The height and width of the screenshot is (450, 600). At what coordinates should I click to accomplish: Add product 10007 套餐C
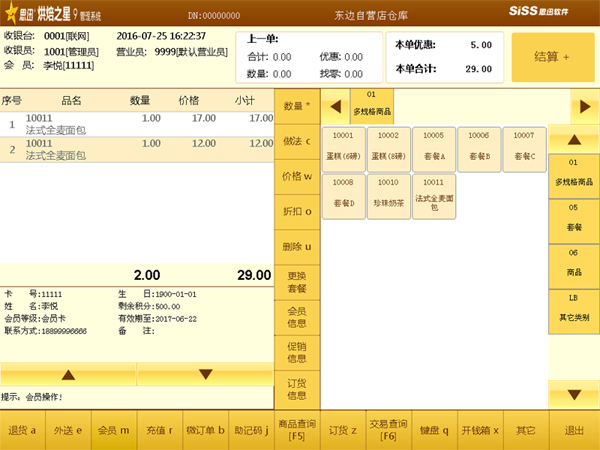tap(524, 150)
